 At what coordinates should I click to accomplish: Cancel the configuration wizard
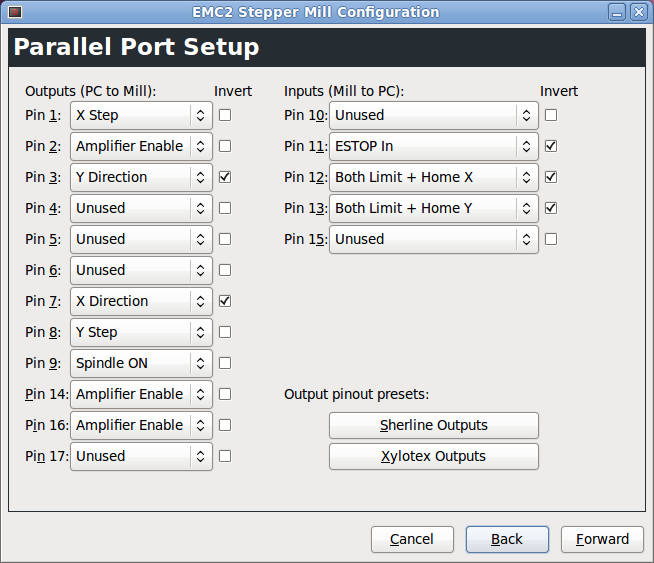[412, 539]
